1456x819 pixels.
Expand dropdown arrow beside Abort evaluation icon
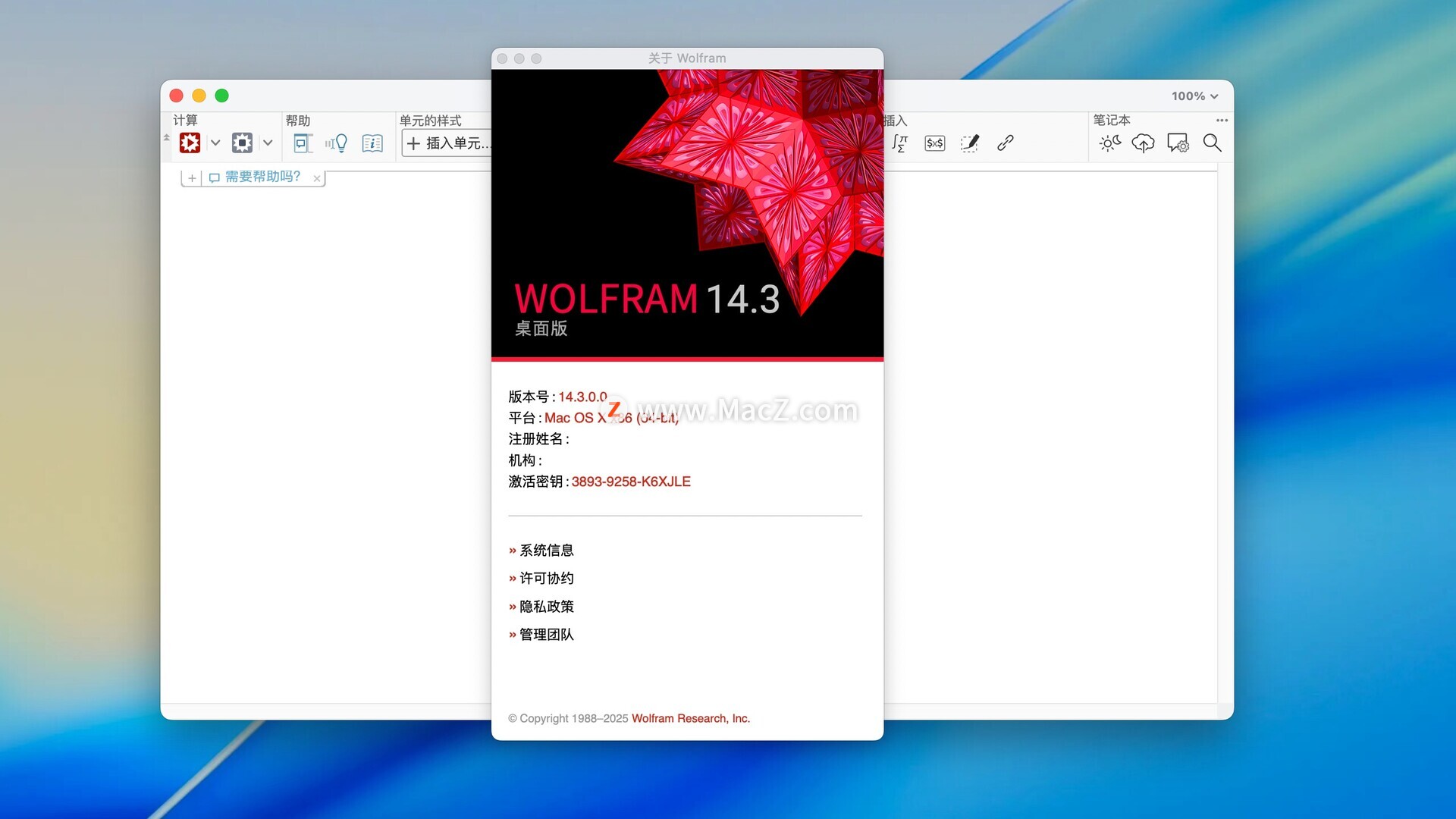coord(268,143)
